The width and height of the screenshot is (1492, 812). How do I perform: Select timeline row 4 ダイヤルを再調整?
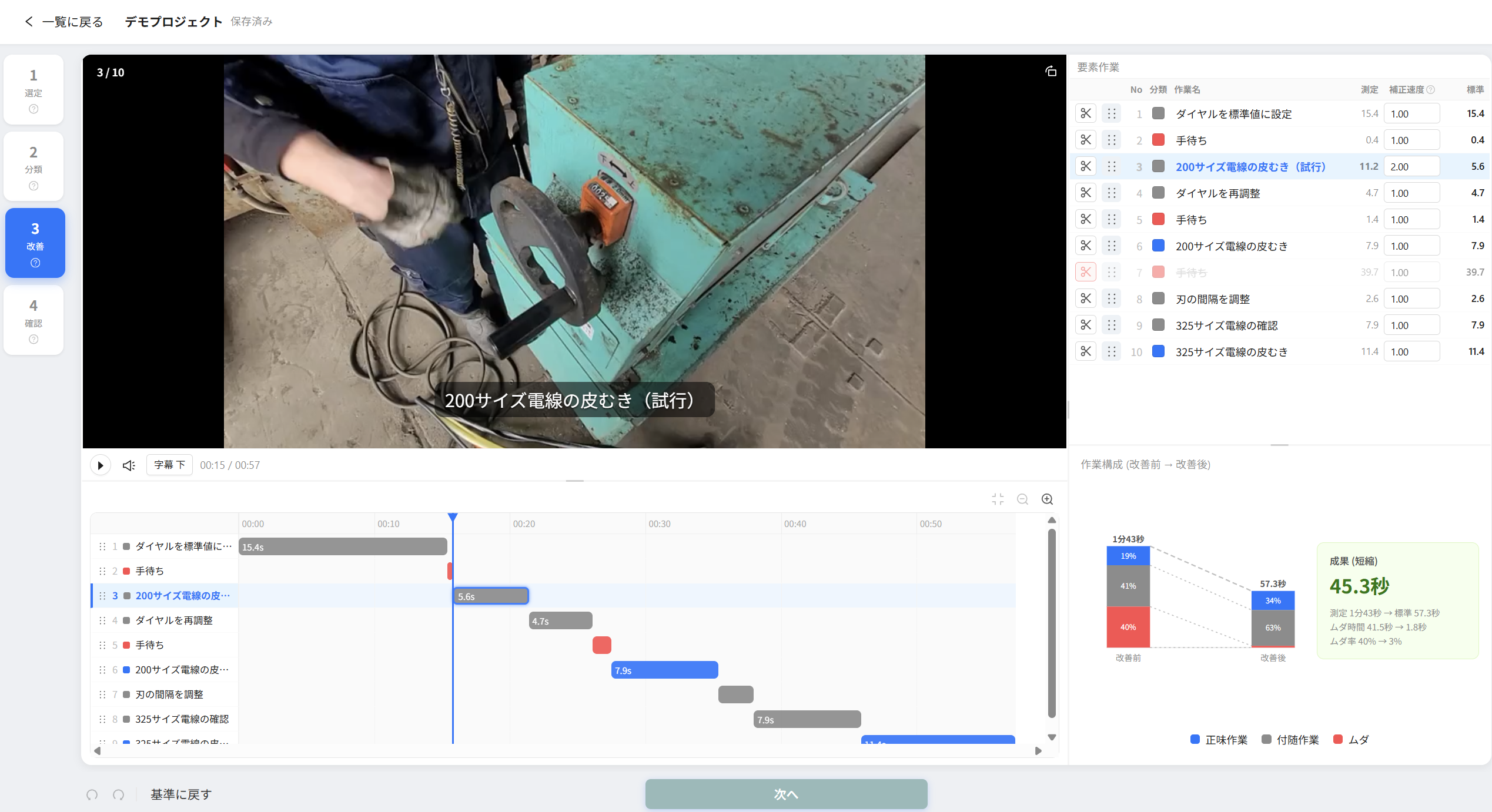coord(165,620)
